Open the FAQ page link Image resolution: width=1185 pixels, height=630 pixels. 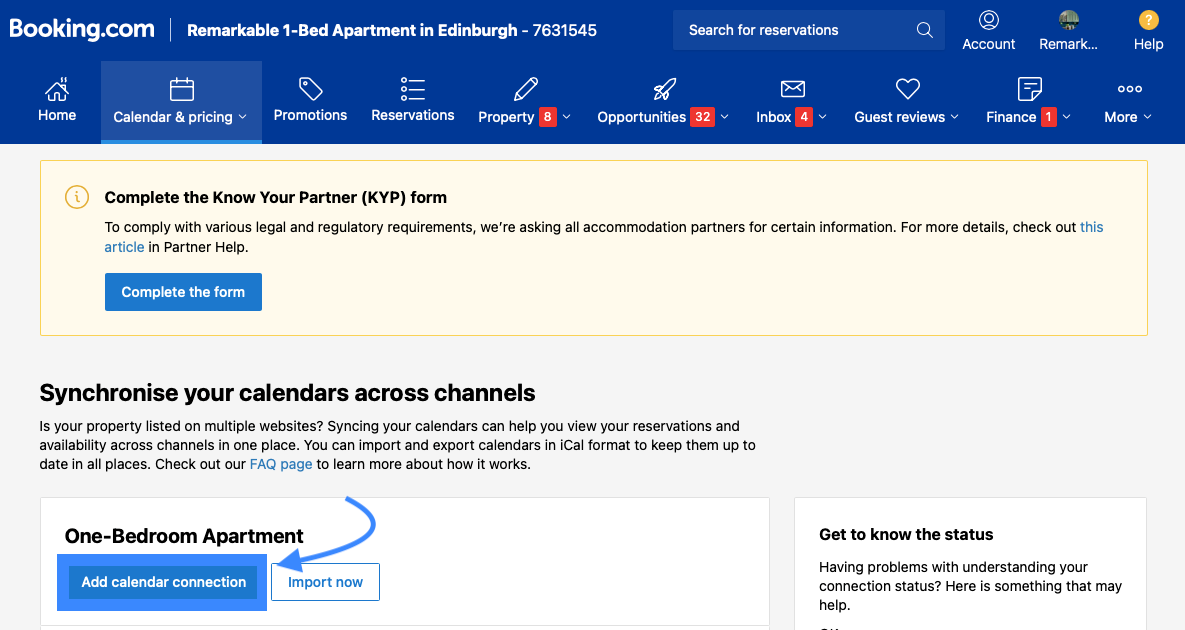281,463
